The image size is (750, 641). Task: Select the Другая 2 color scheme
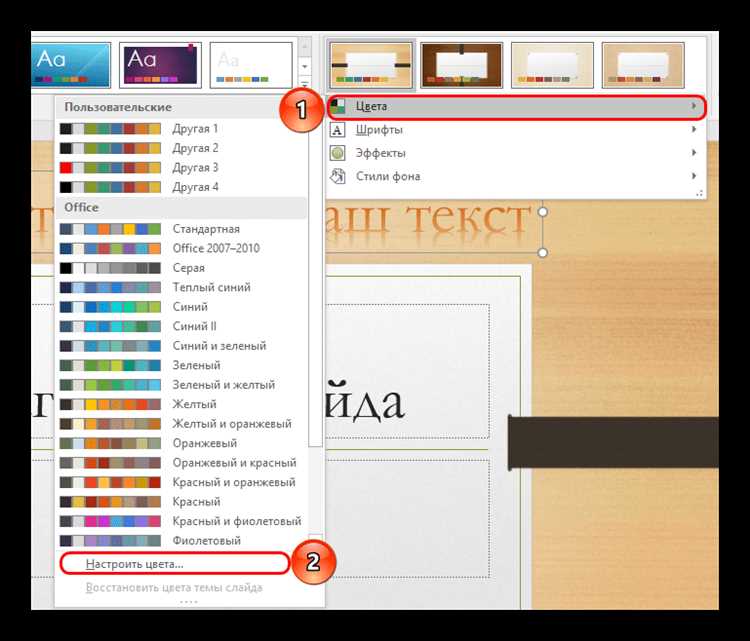tap(182, 148)
